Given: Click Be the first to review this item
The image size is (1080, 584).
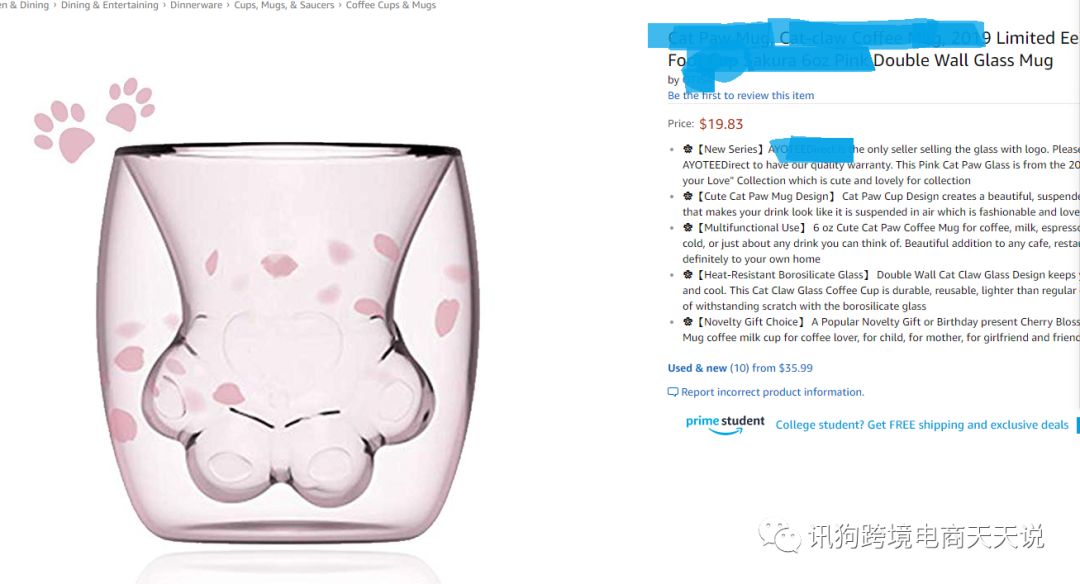Looking at the screenshot, I should [740, 96].
